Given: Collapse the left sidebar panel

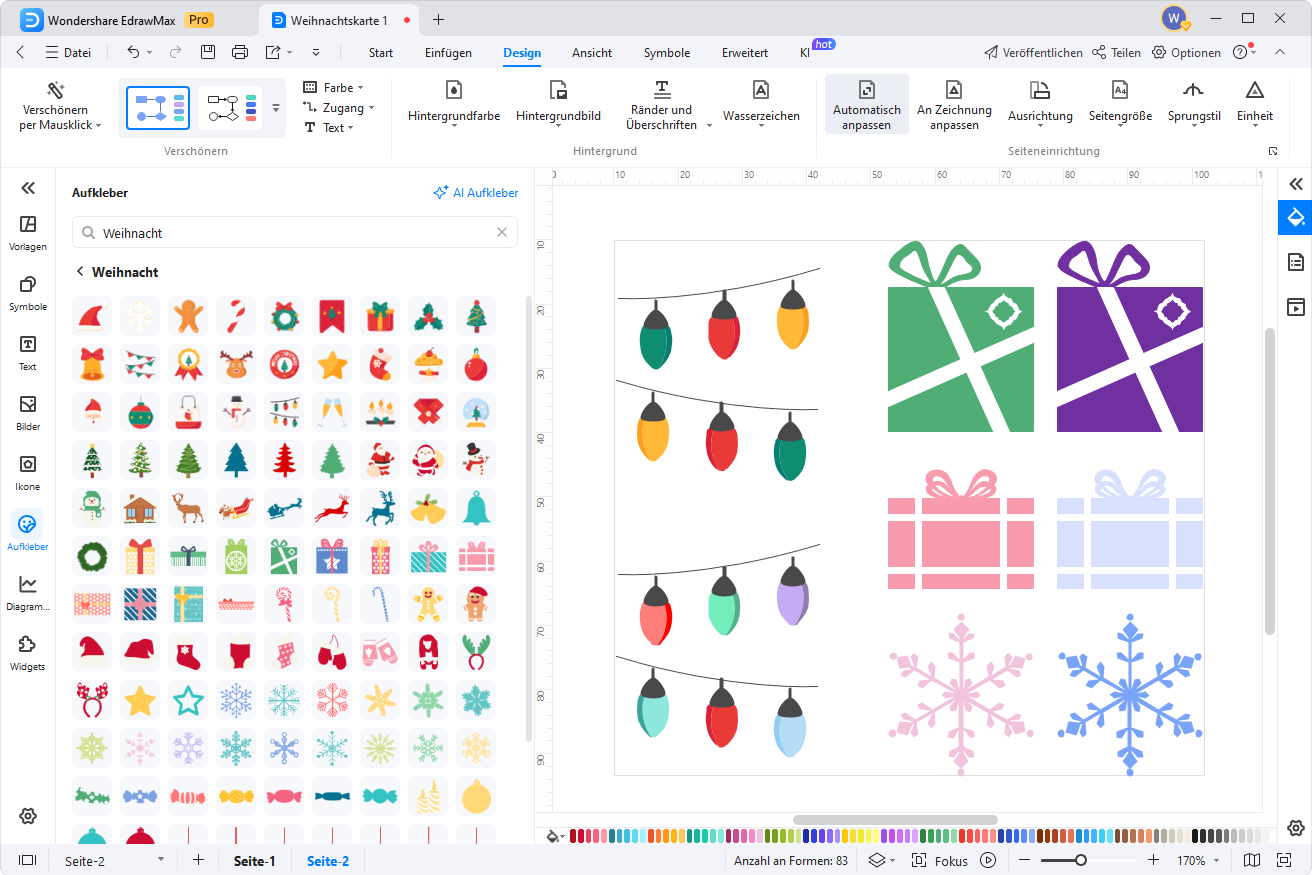Looking at the screenshot, I should 28,188.
